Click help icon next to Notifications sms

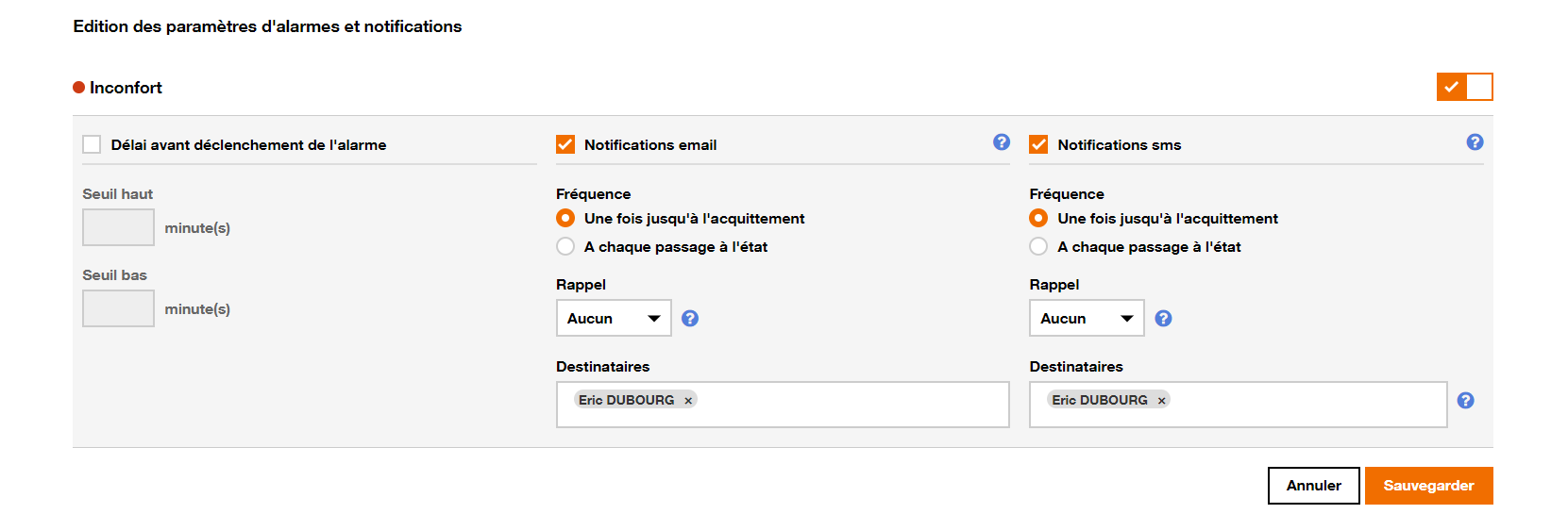(1475, 142)
